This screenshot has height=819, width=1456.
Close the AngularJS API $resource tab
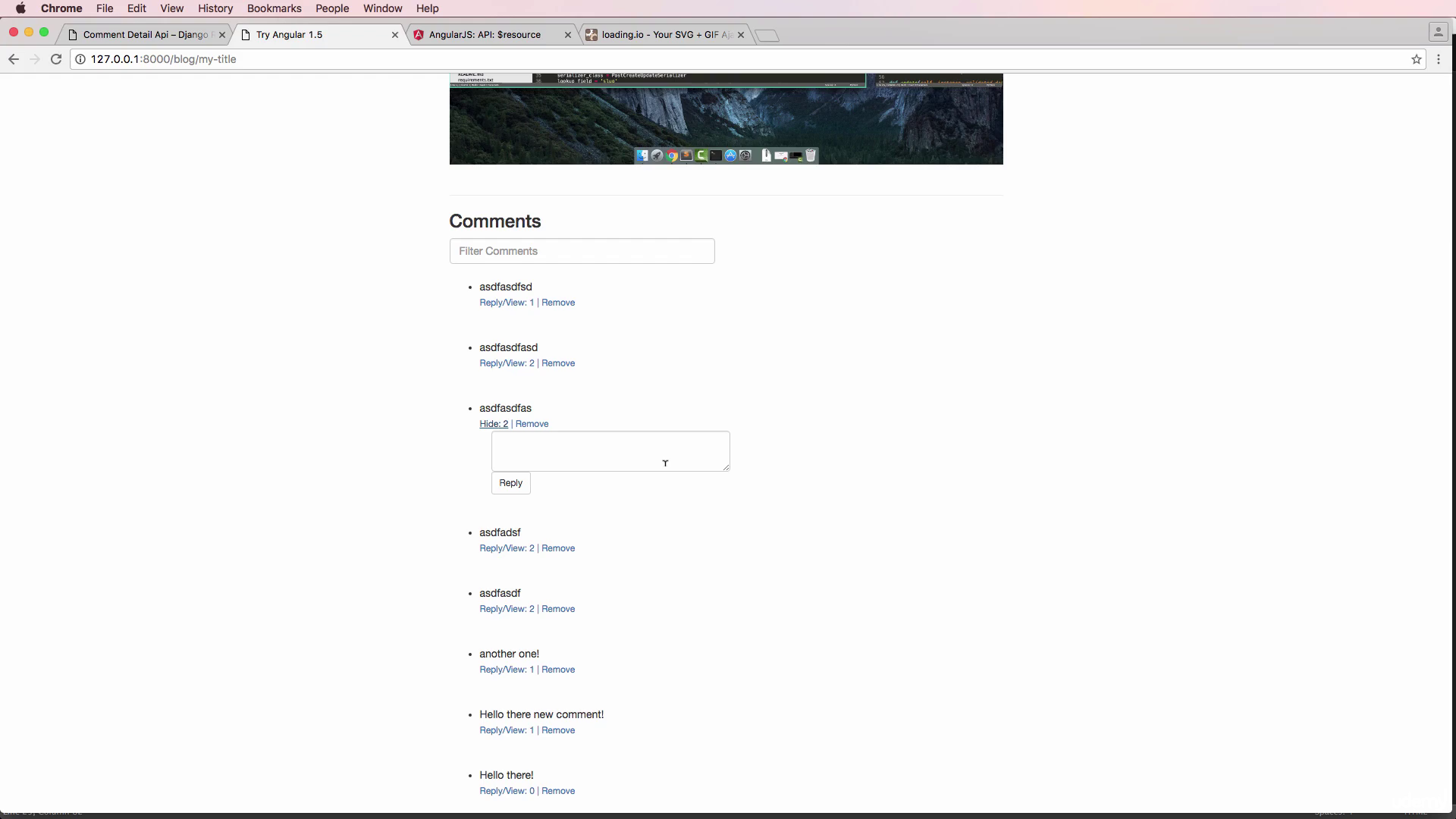[568, 35]
